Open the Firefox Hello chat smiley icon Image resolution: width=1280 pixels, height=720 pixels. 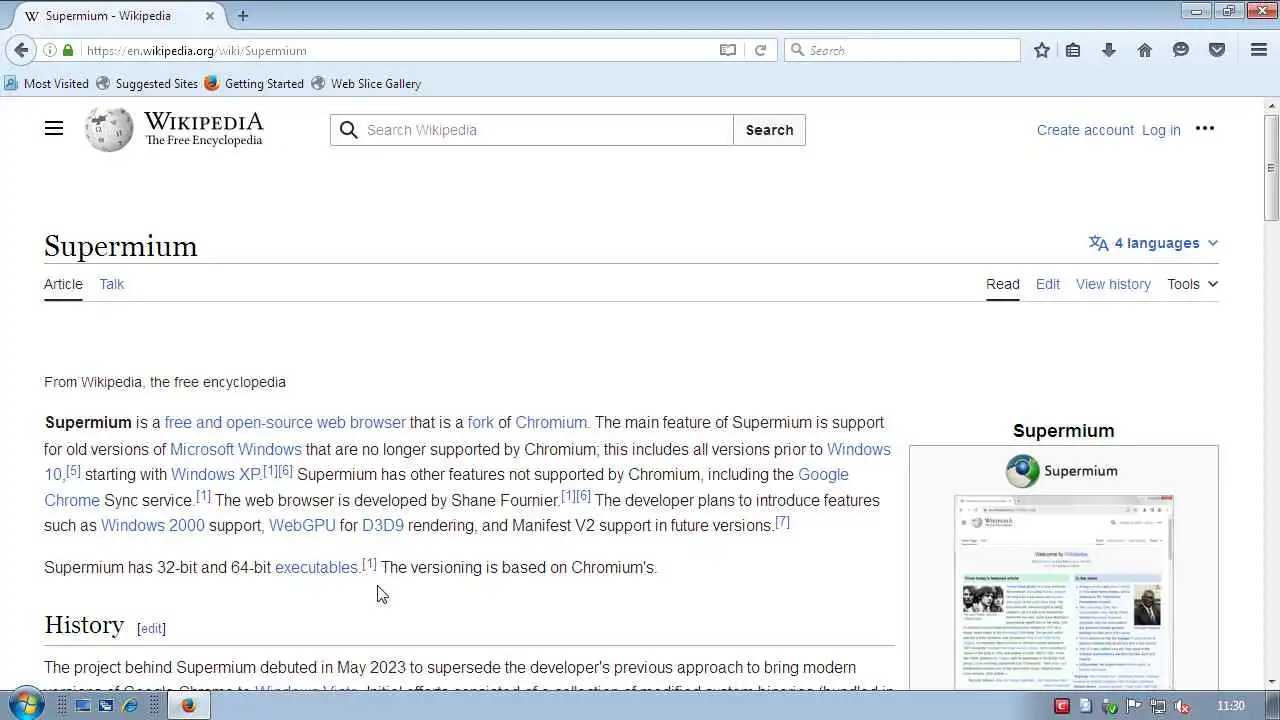point(1181,50)
